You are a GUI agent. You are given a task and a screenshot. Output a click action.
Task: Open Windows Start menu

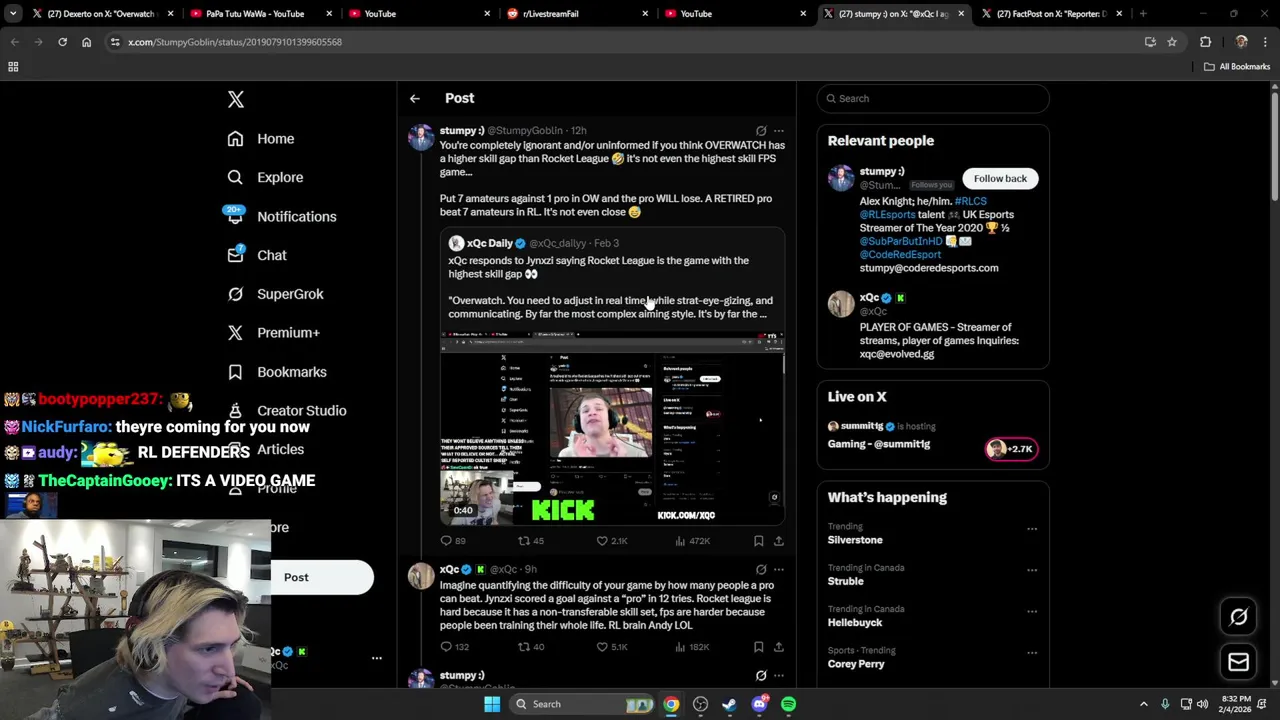(x=492, y=704)
